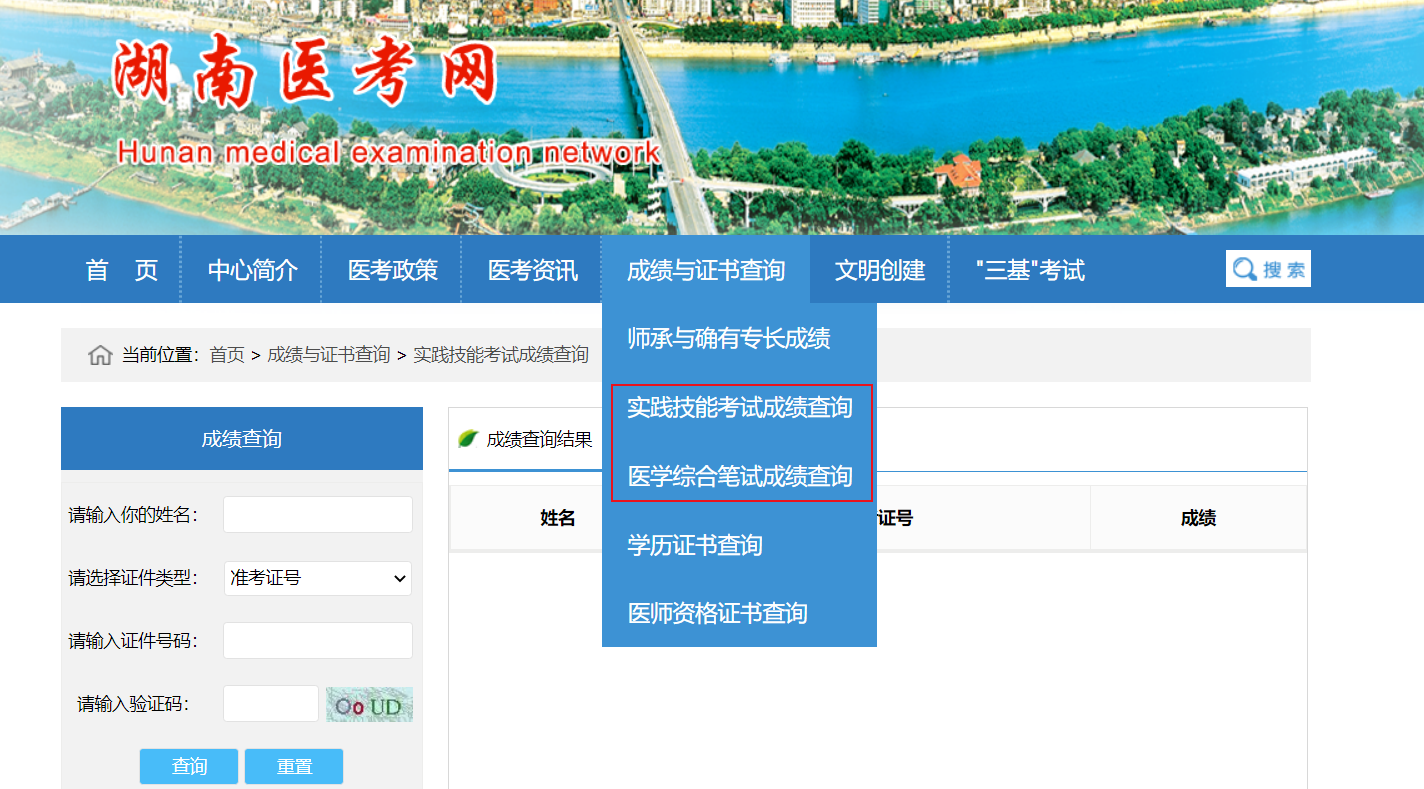Click the search magnifier icon

coord(1245,269)
